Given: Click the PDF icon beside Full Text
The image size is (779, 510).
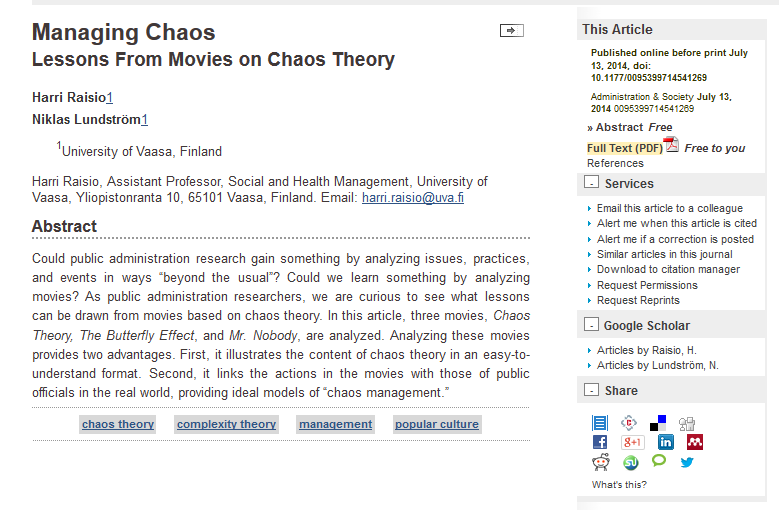Looking at the screenshot, I should (x=672, y=145).
